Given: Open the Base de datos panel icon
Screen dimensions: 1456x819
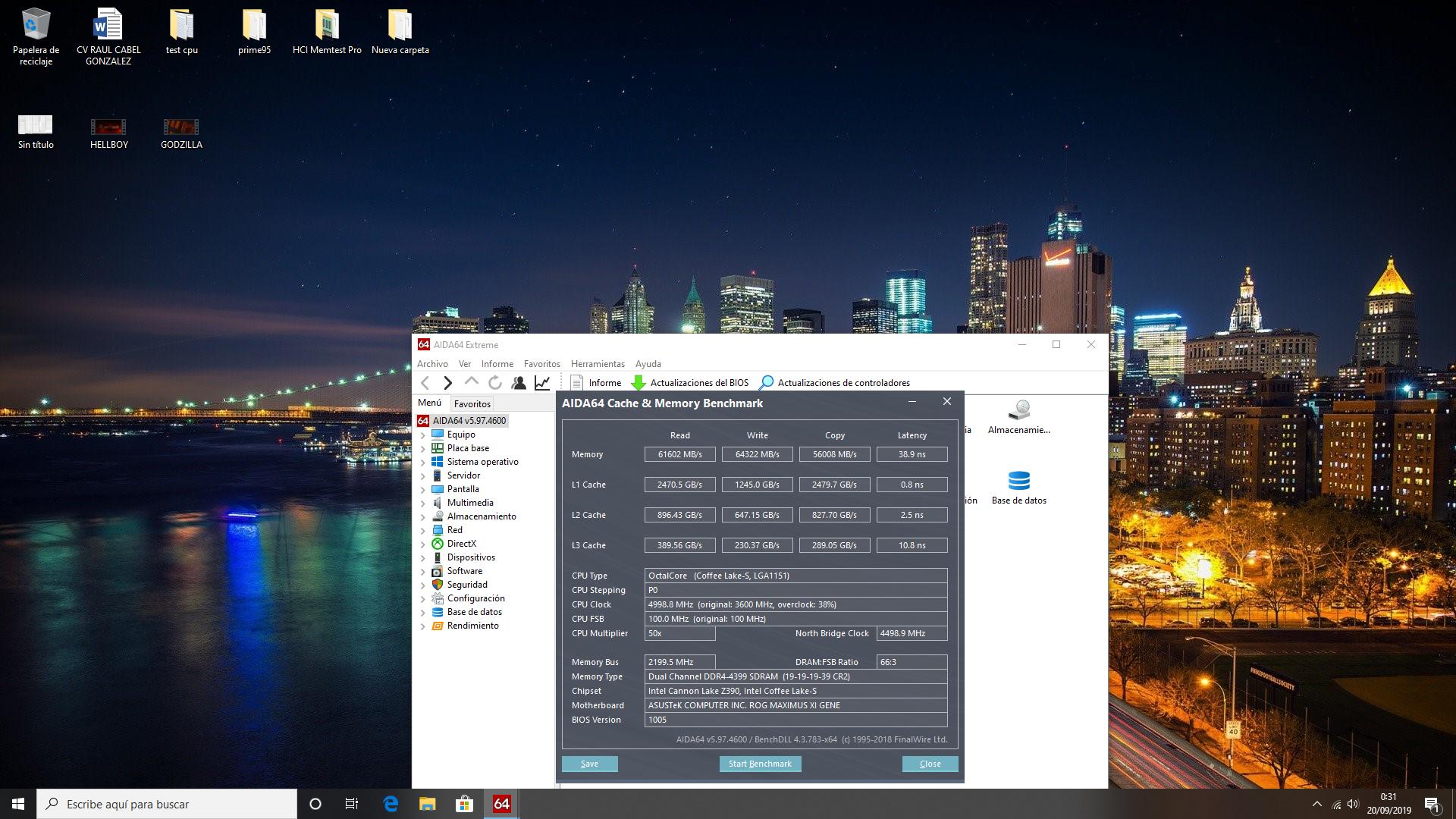Looking at the screenshot, I should click(x=1018, y=482).
